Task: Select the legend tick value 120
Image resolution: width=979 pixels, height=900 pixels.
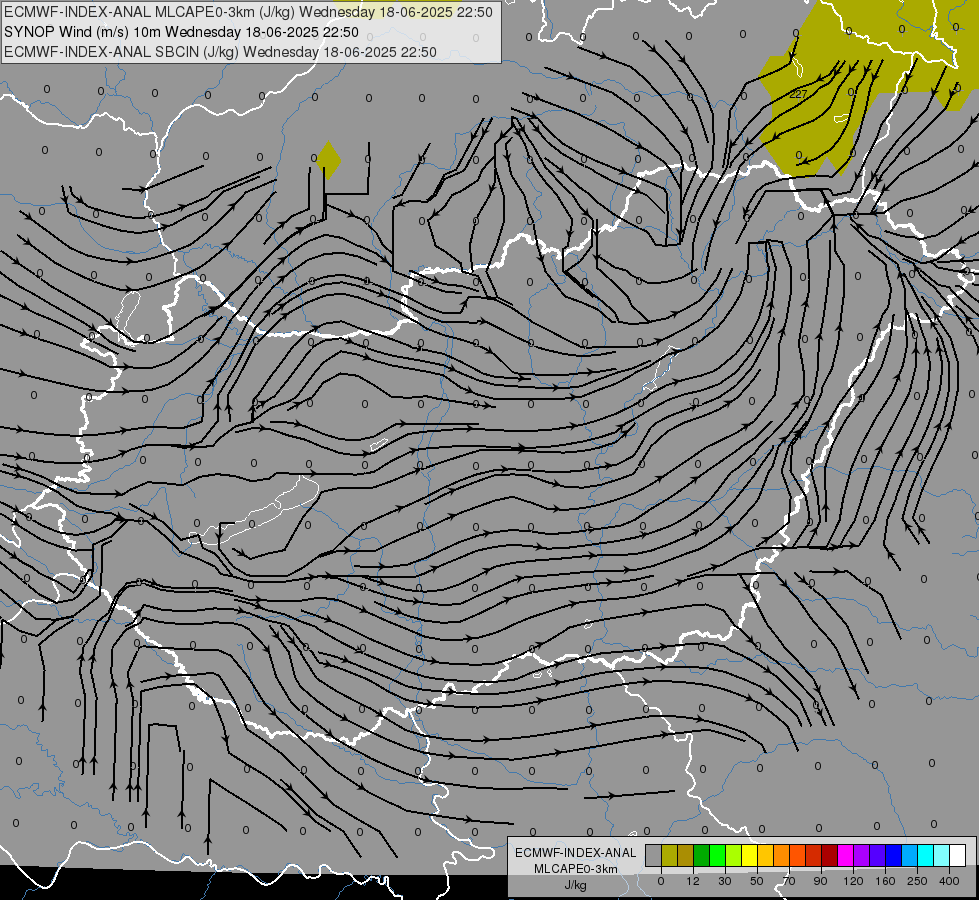Action: [x=853, y=881]
